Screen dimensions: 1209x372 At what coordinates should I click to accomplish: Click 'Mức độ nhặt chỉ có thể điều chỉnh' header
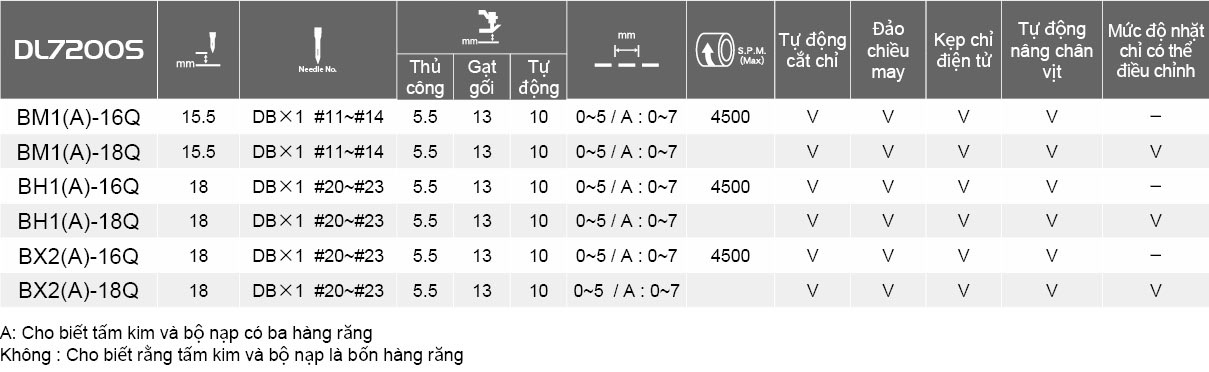click(x=1154, y=50)
